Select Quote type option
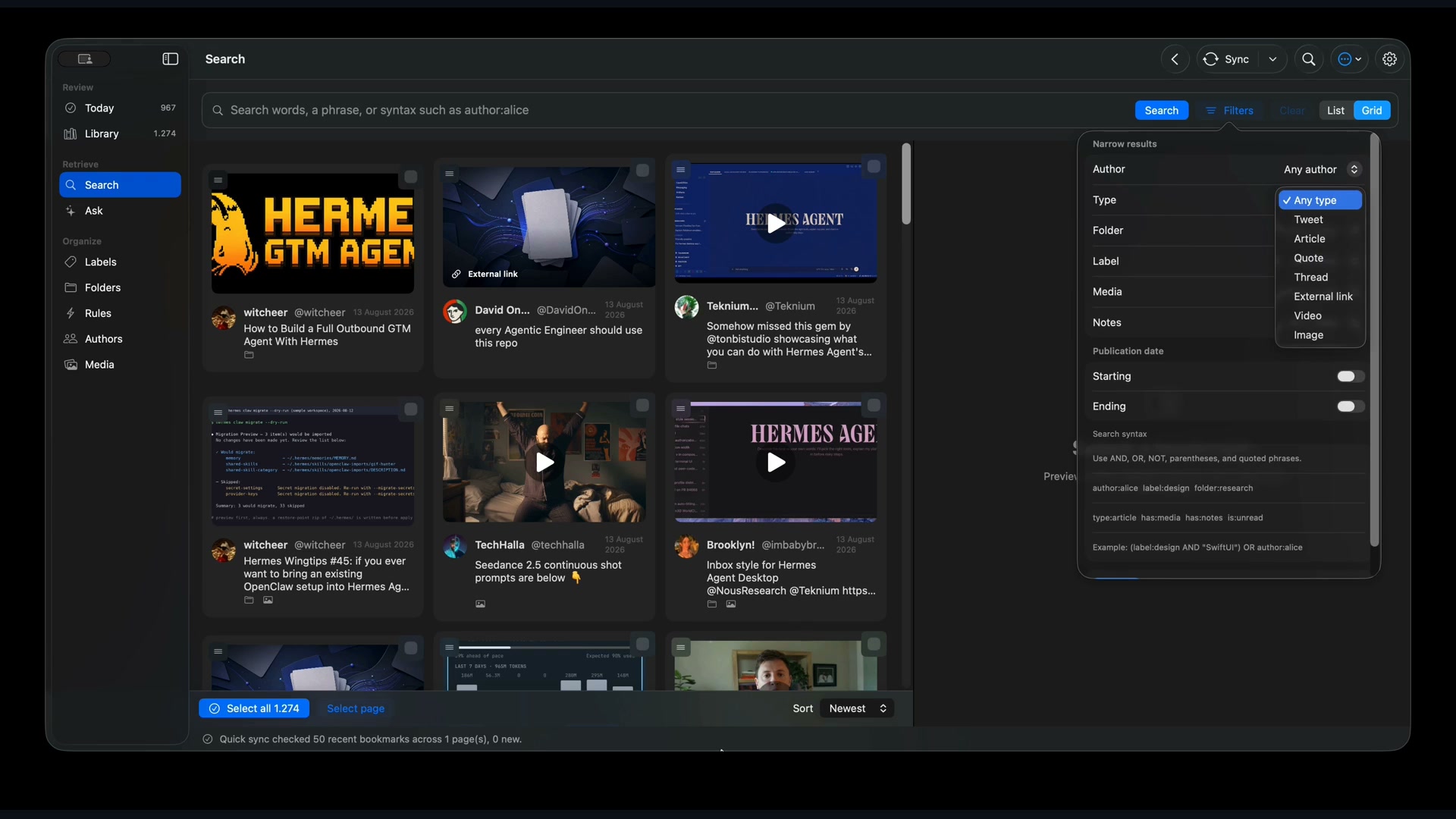The height and width of the screenshot is (819, 1456). (1320, 259)
